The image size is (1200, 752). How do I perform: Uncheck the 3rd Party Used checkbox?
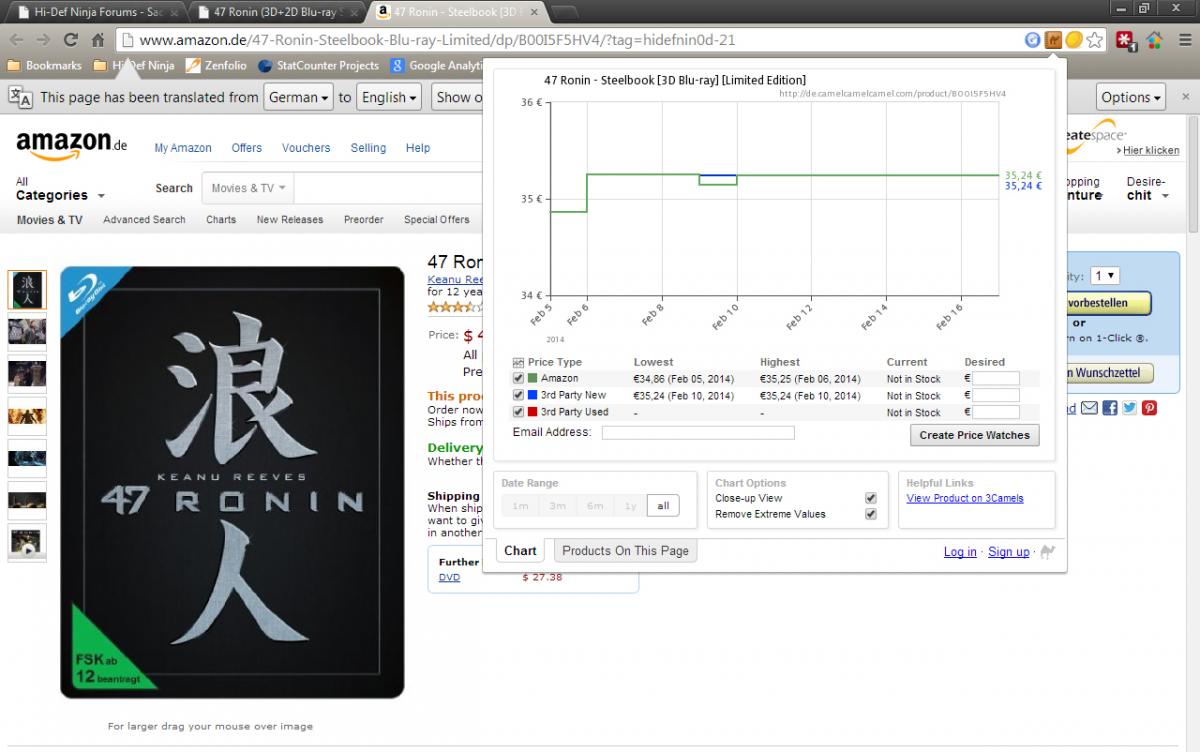point(518,412)
